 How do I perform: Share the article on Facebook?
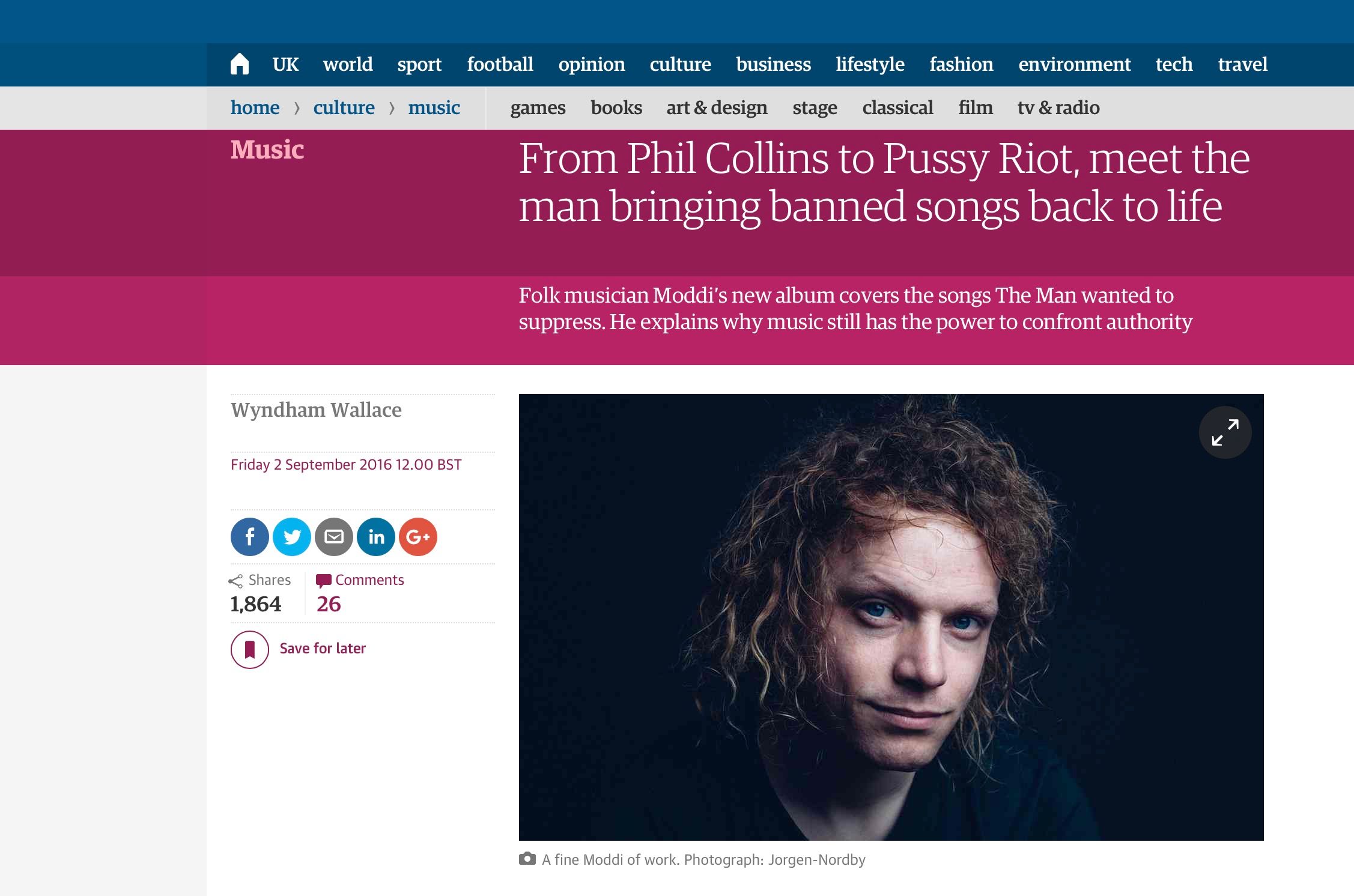(x=250, y=537)
